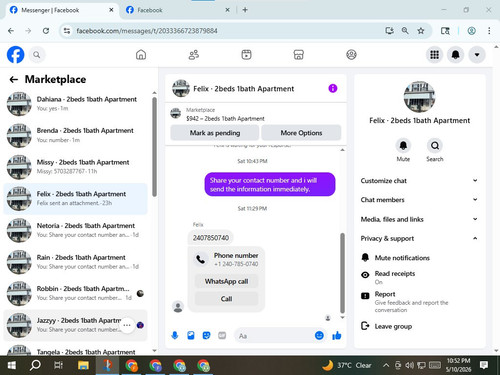Reload the page with refresh icon
The height and width of the screenshot is (375, 500).
click(x=46, y=31)
